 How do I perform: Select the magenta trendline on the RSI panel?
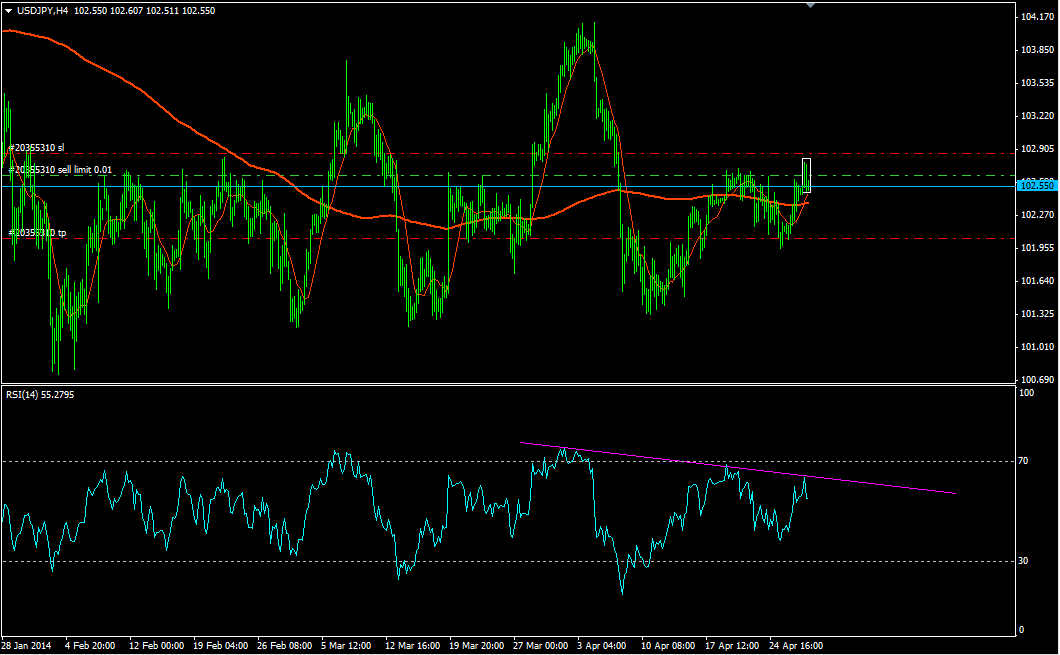737,468
